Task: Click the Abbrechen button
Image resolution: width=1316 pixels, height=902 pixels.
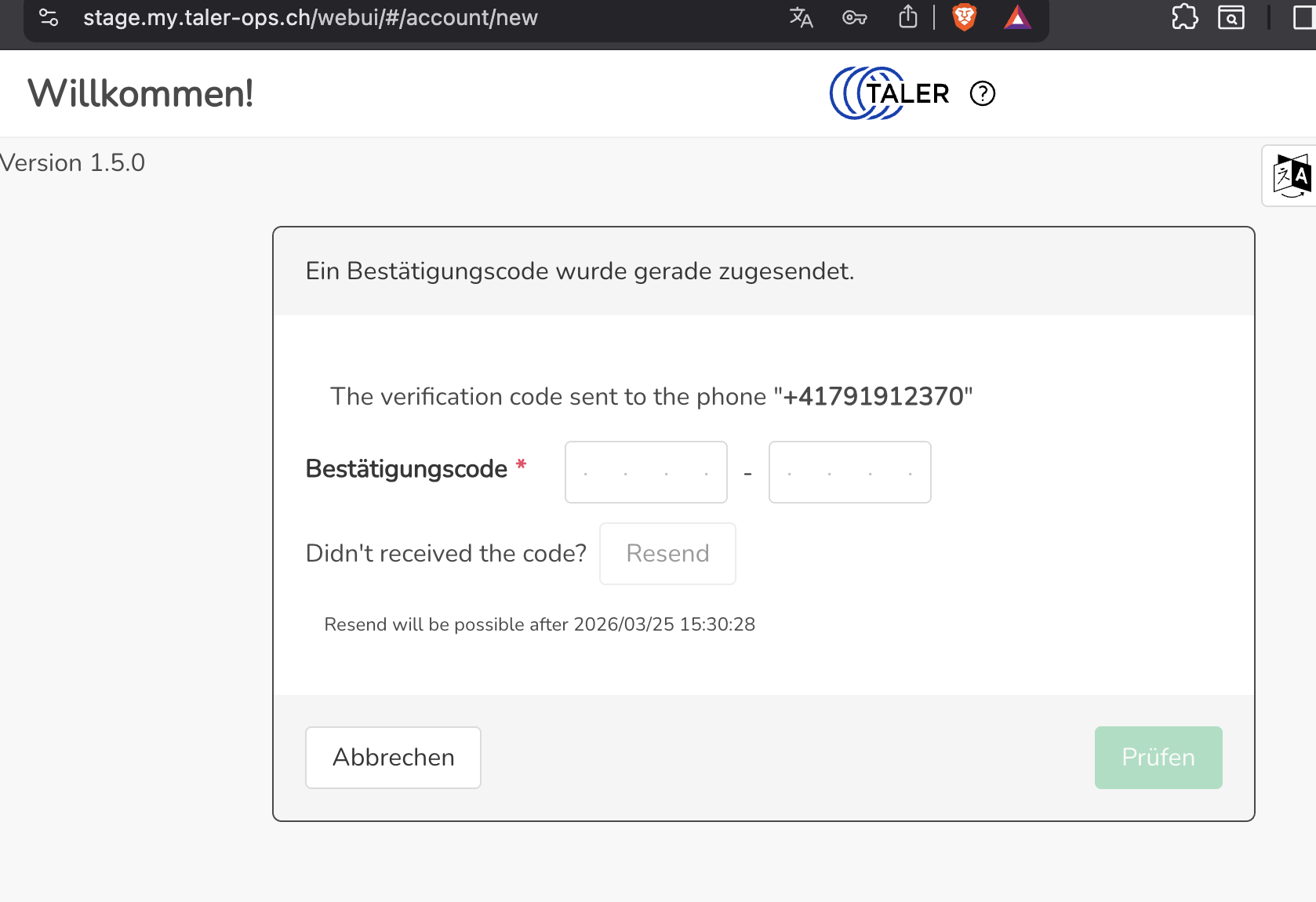Action: tap(393, 758)
